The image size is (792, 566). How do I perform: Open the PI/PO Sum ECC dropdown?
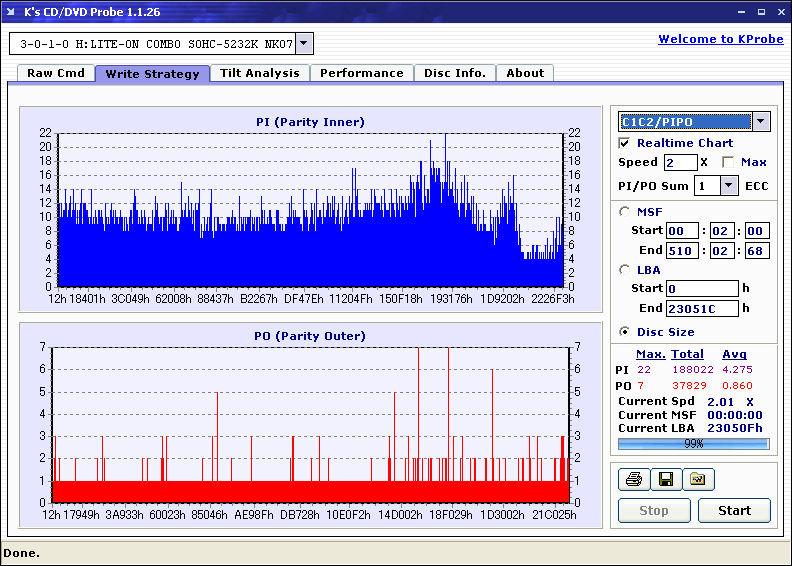click(729, 185)
